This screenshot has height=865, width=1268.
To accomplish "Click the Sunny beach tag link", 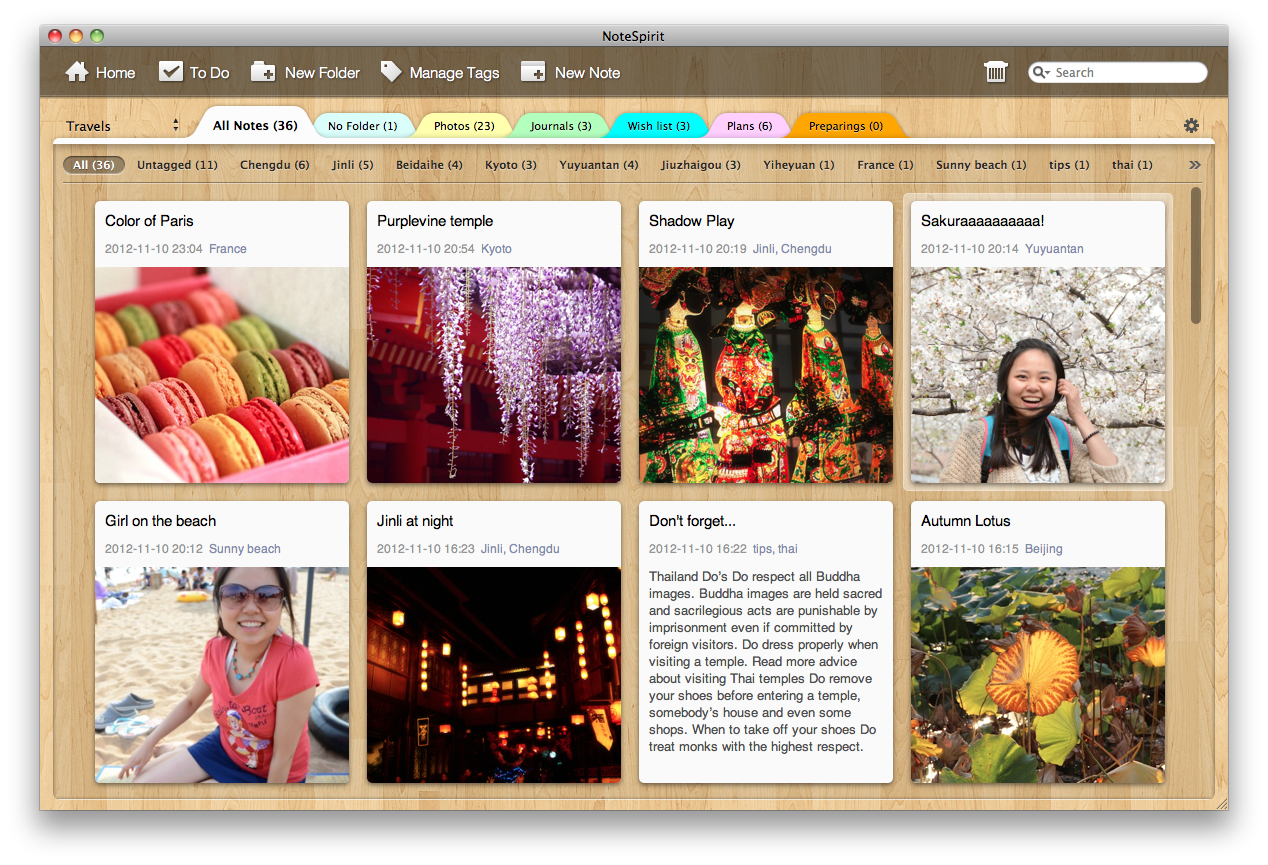I will click(245, 549).
